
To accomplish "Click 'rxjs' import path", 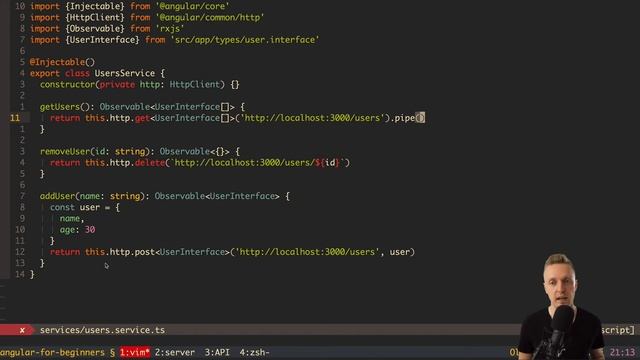I will (170, 29).
